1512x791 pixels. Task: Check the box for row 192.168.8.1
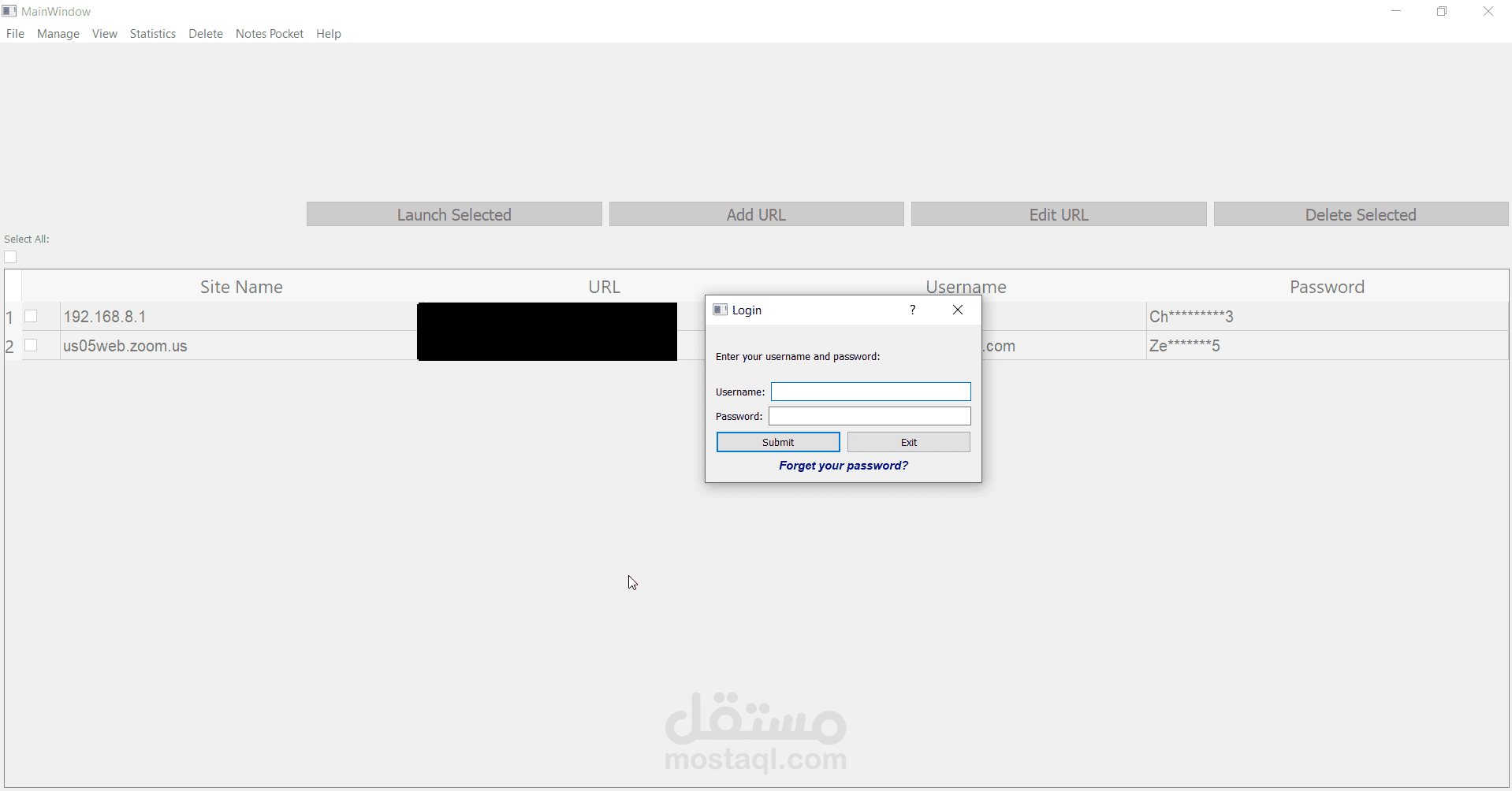pyautogui.click(x=31, y=316)
